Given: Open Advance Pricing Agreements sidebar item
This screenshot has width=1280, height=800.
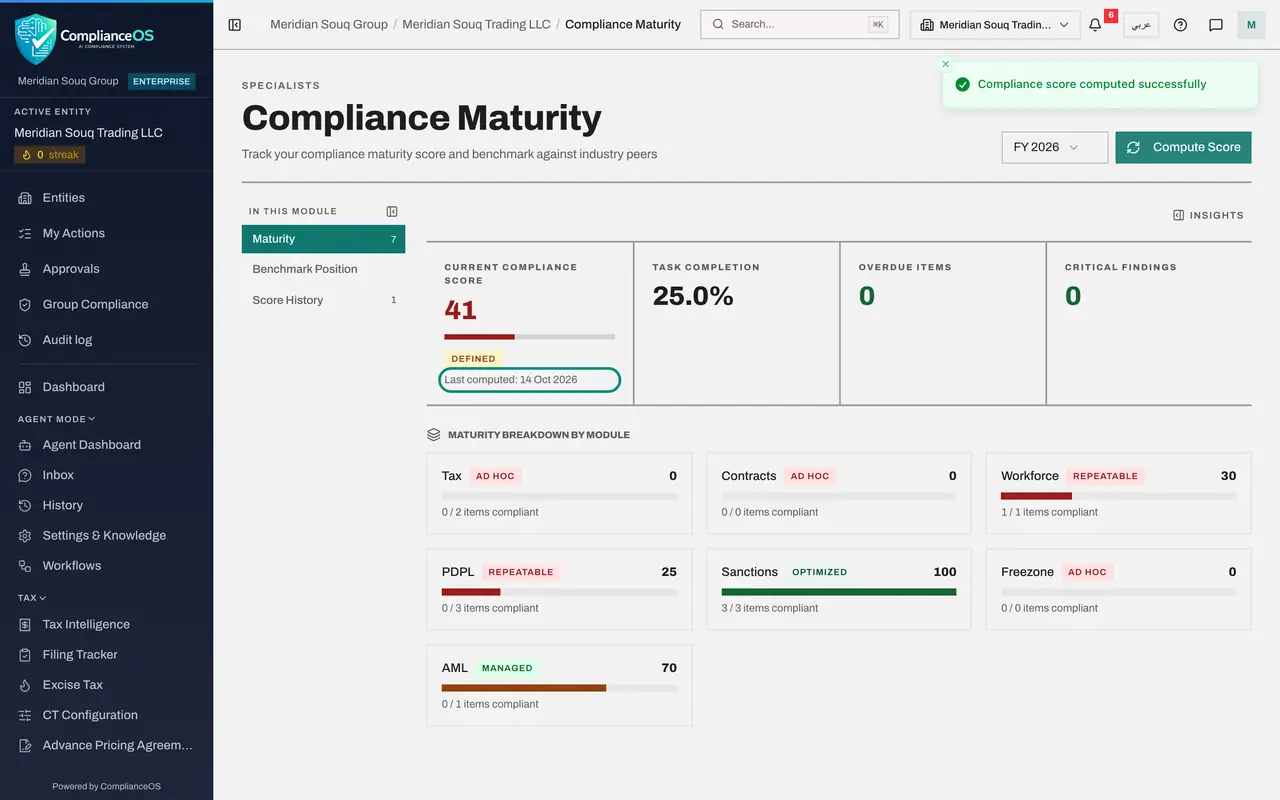Looking at the screenshot, I should click(106, 745).
